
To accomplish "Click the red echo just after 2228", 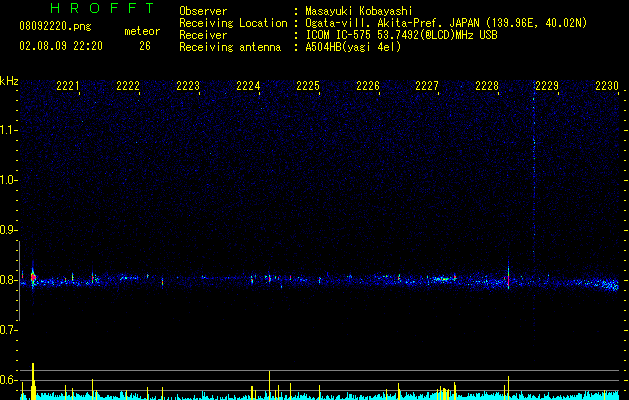I will (508, 278).
